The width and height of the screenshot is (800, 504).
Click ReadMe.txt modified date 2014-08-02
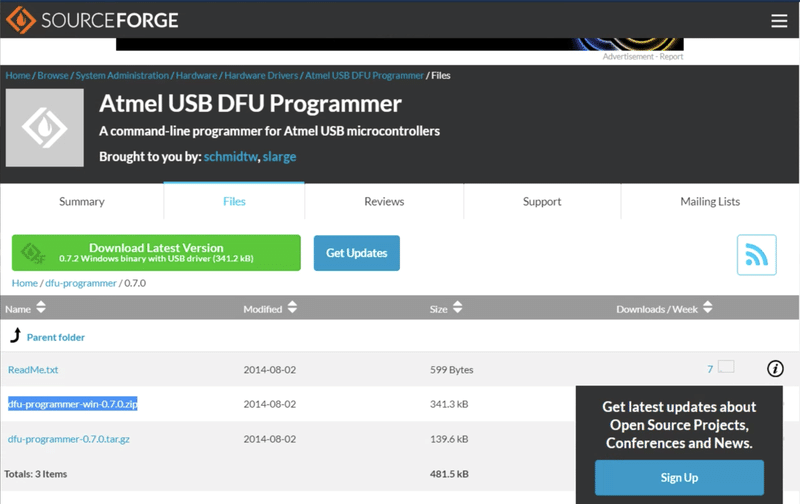pyautogui.click(x=269, y=370)
